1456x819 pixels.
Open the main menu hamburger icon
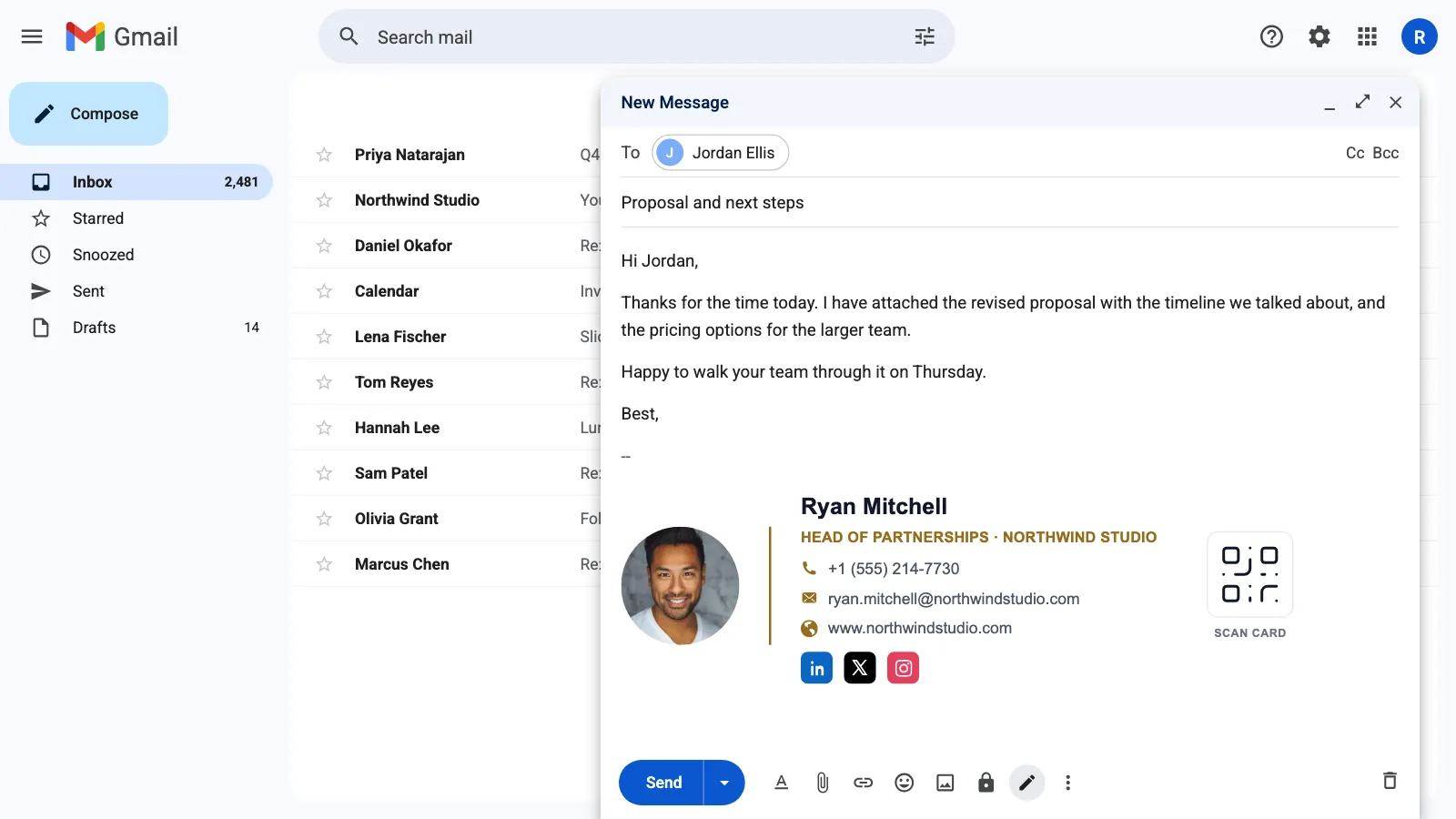(32, 36)
